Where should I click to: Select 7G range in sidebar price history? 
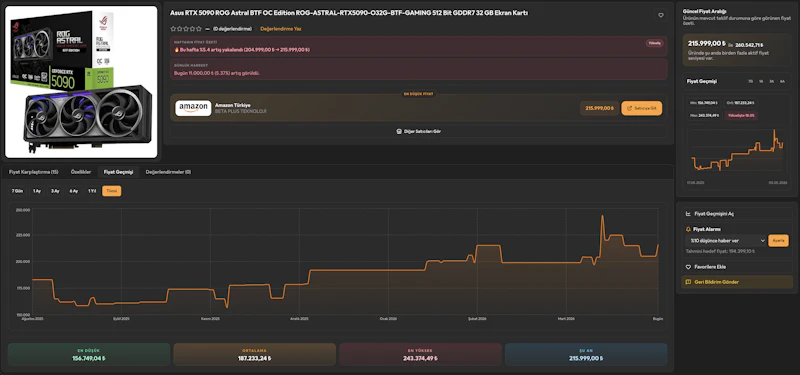[751, 82]
